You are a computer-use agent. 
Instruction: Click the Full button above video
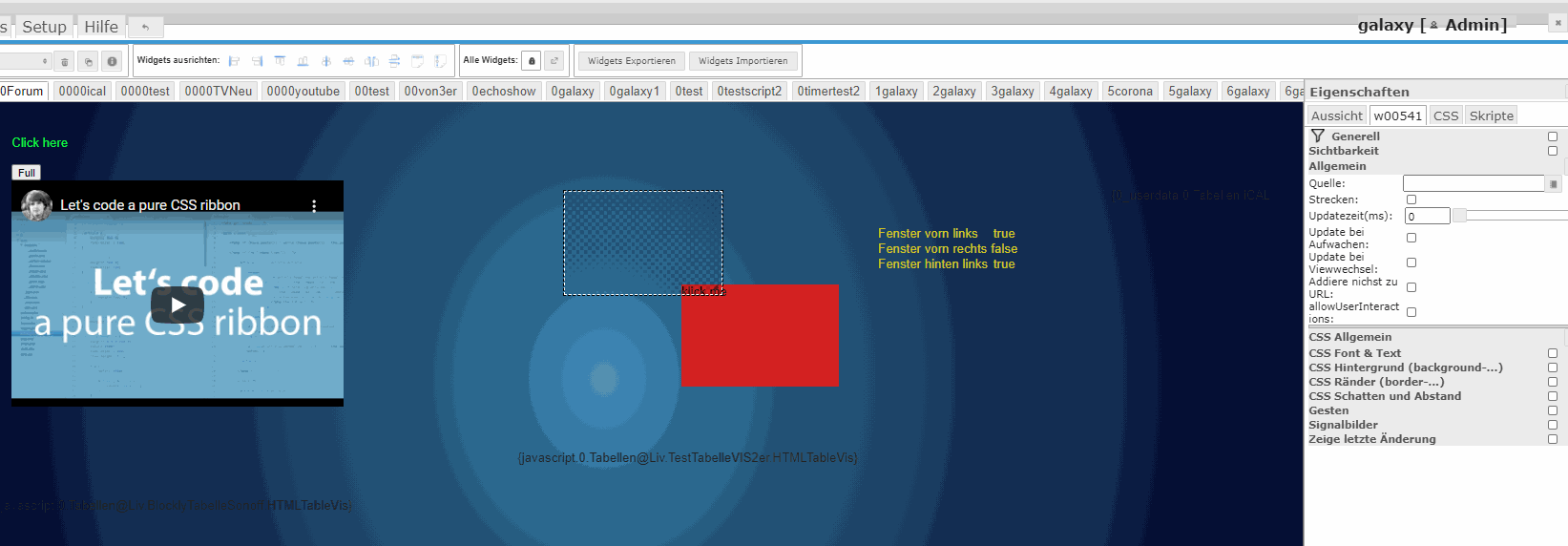pos(27,173)
